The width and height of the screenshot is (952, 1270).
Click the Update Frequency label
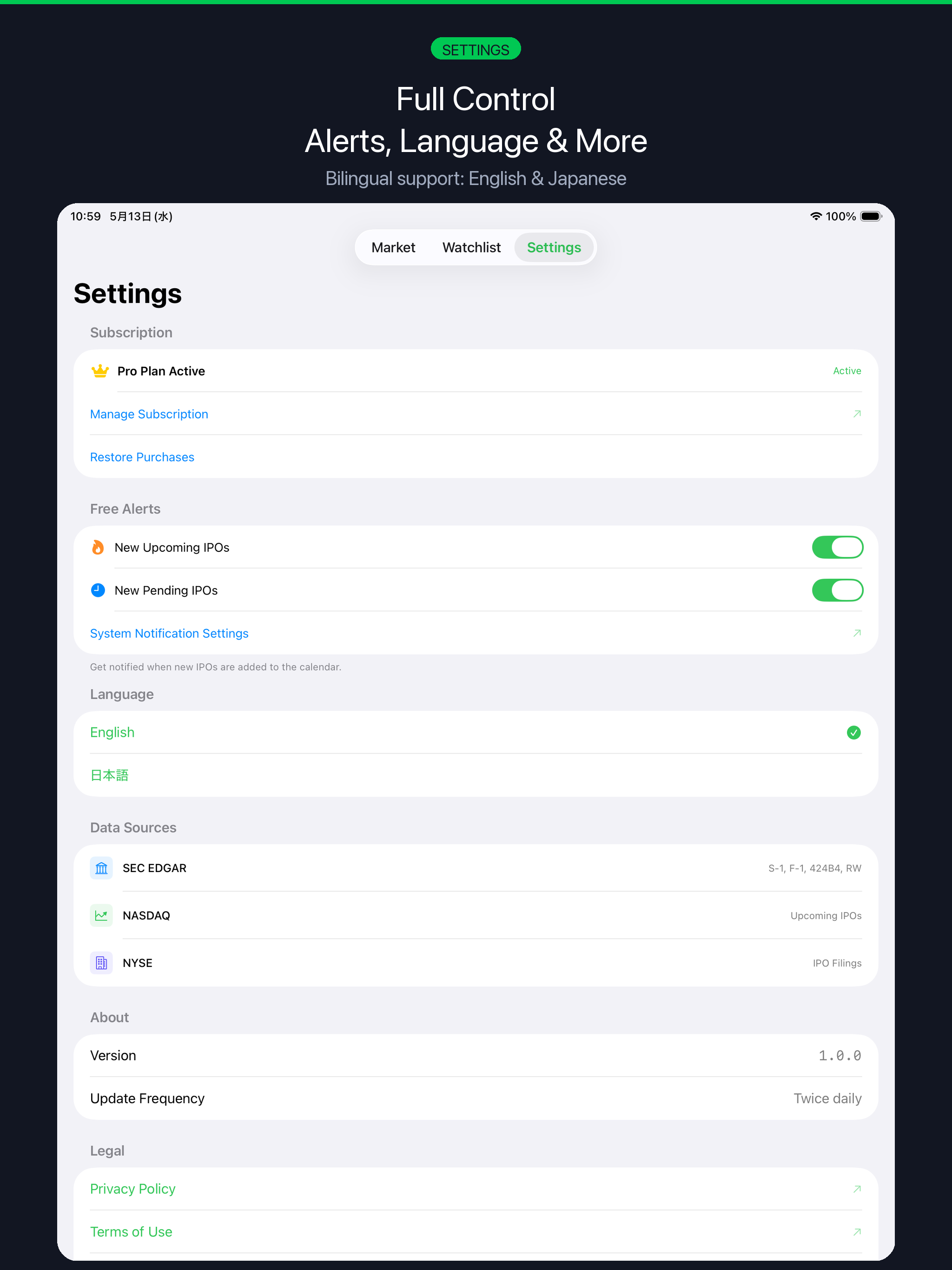tap(147, 1098)
